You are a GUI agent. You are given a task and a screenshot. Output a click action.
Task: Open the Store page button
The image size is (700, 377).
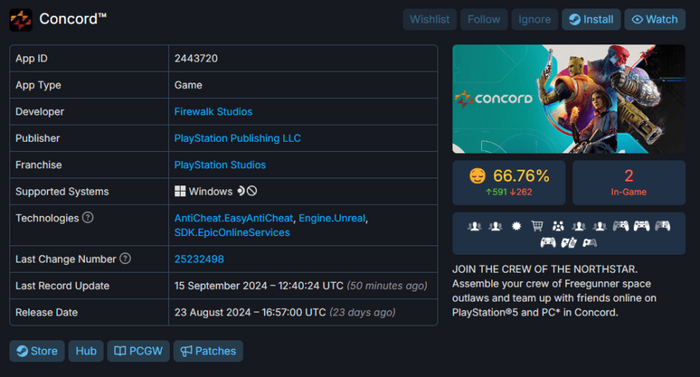(37, 351)
